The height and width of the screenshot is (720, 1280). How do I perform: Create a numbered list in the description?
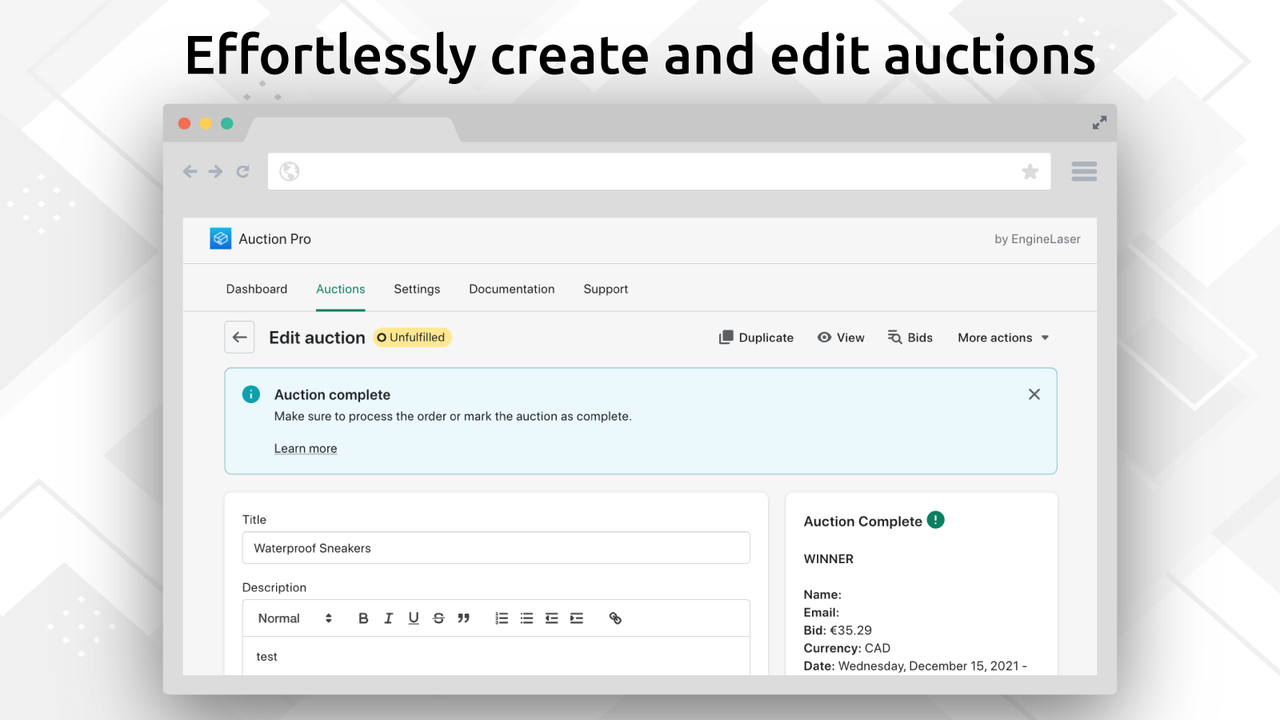coord(501,618)
